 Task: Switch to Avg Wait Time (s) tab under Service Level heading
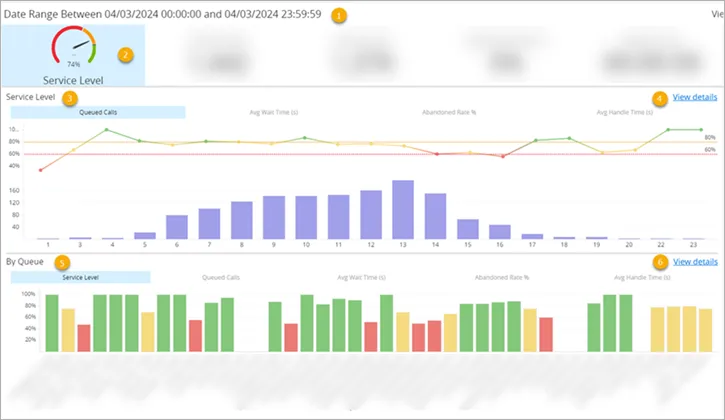(x=274, y=112)
